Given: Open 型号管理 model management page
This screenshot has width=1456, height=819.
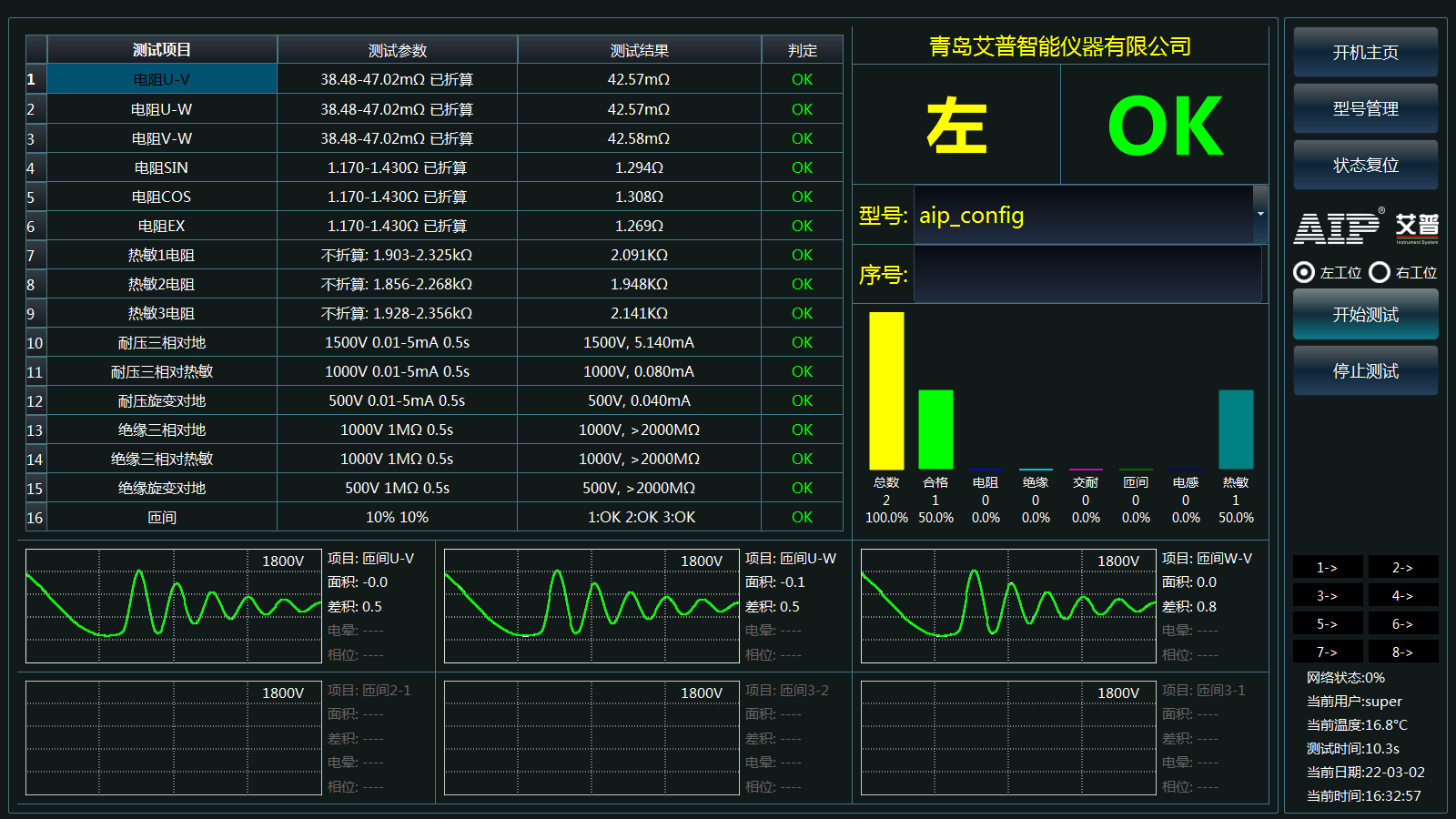Looking at the screenshot, I should pos(1365,108).
